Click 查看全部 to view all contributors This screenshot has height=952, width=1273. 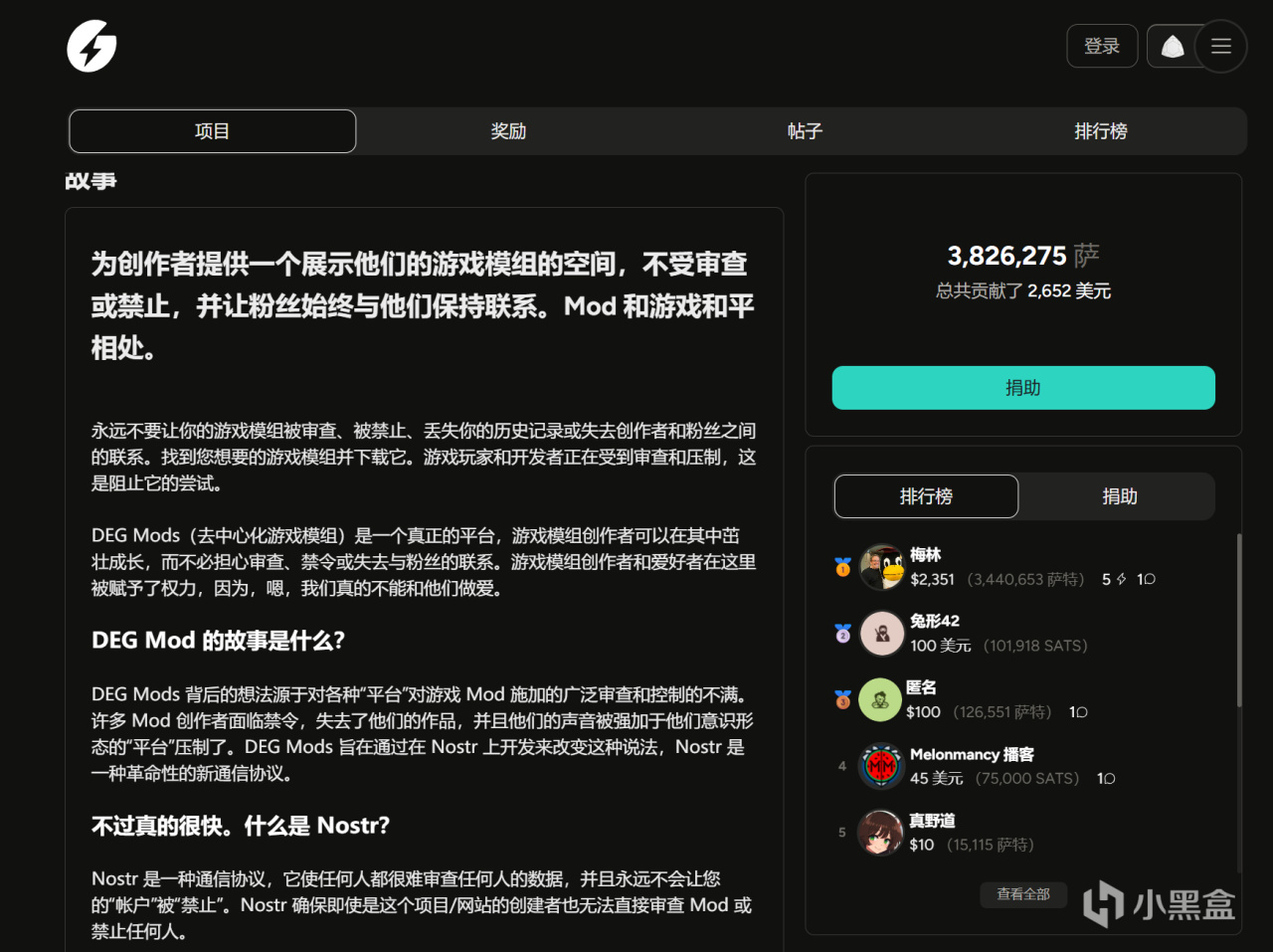[x=1023, y=894]
